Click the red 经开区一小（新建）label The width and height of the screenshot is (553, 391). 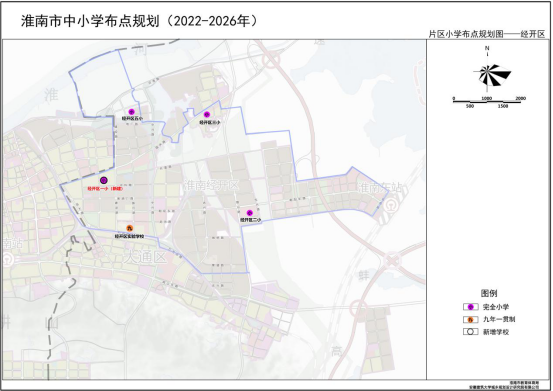tap(105, 189)
